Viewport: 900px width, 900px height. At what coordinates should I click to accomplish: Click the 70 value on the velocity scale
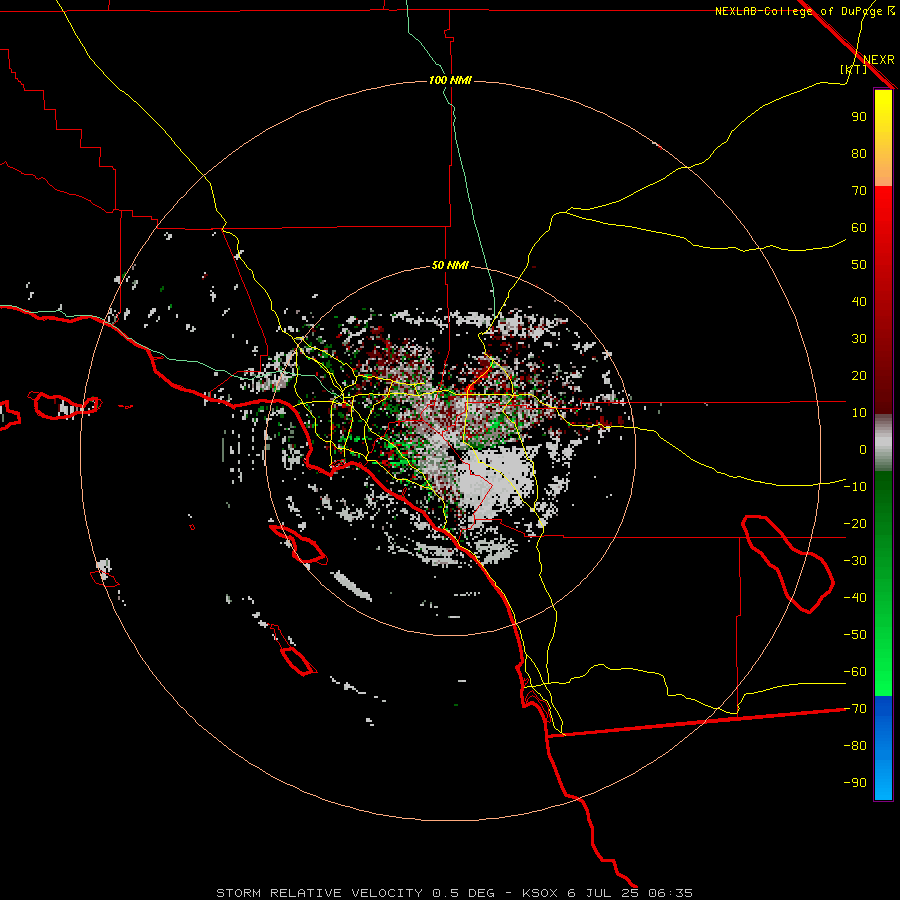[859, 191]
